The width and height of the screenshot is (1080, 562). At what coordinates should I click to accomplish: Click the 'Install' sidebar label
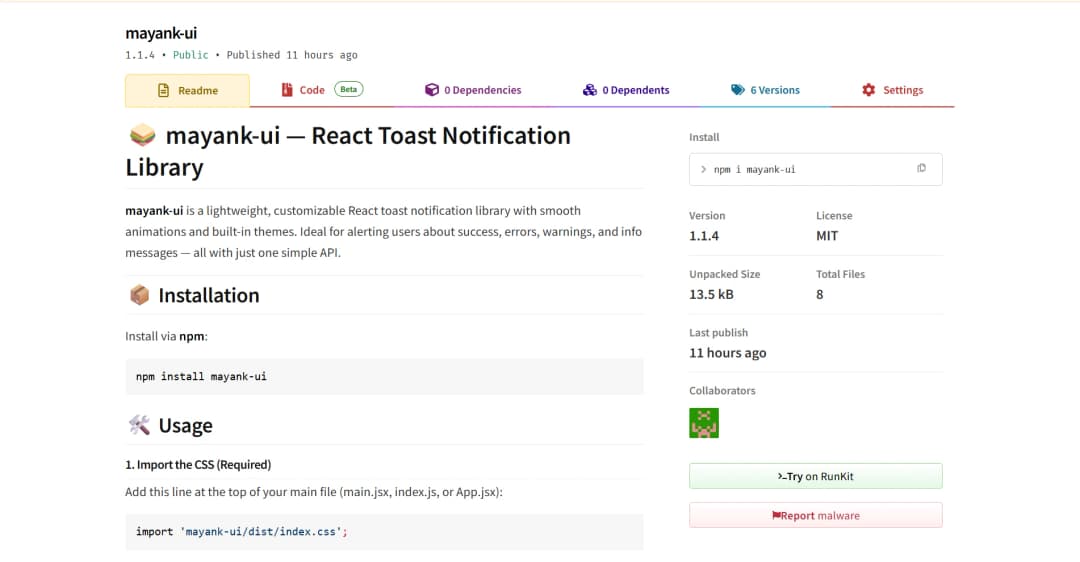pyautogui.click(x=704, y=137)
